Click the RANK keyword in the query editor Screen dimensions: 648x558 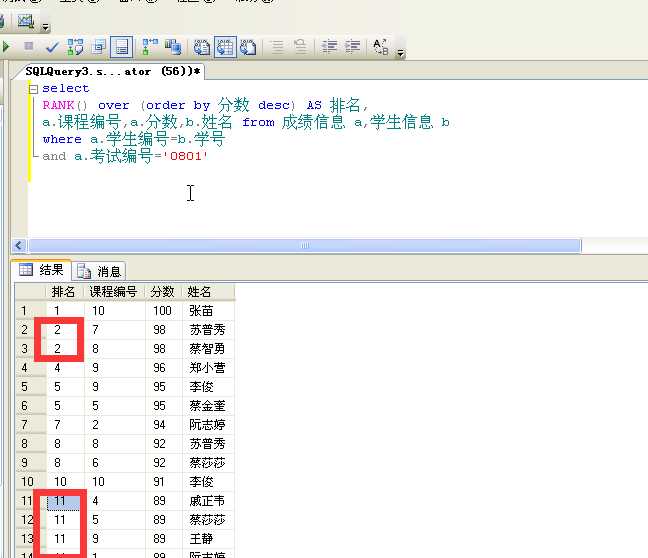(58, 105)
